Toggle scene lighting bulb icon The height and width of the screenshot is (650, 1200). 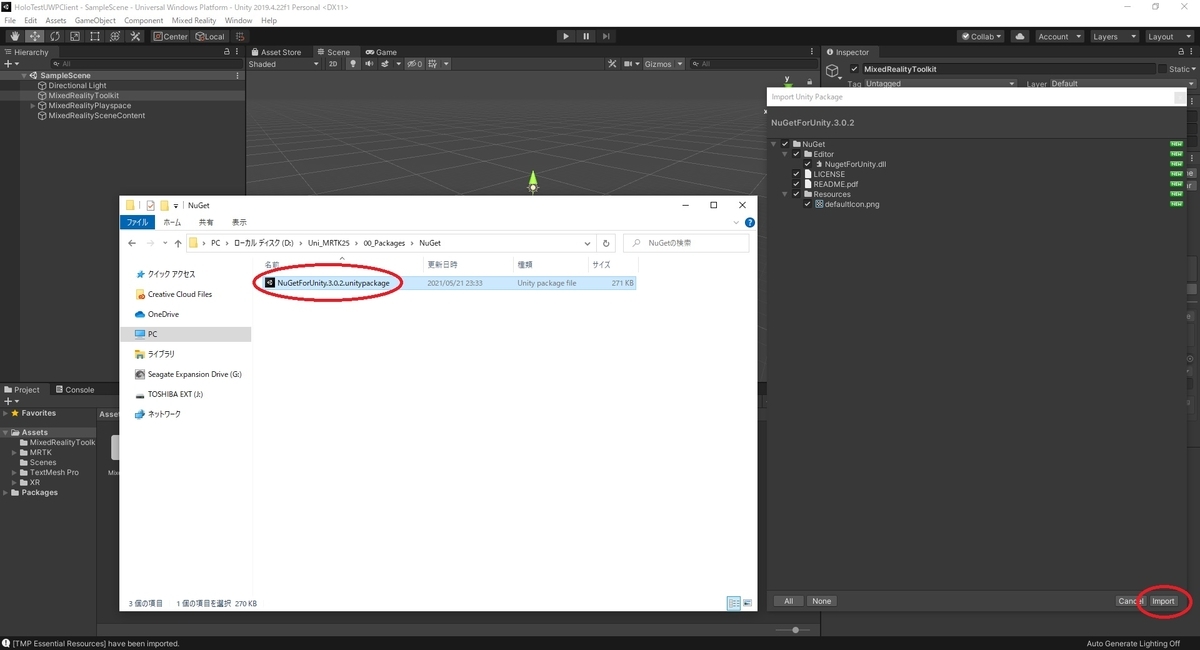pyautogui.click(x=352, y=64)
